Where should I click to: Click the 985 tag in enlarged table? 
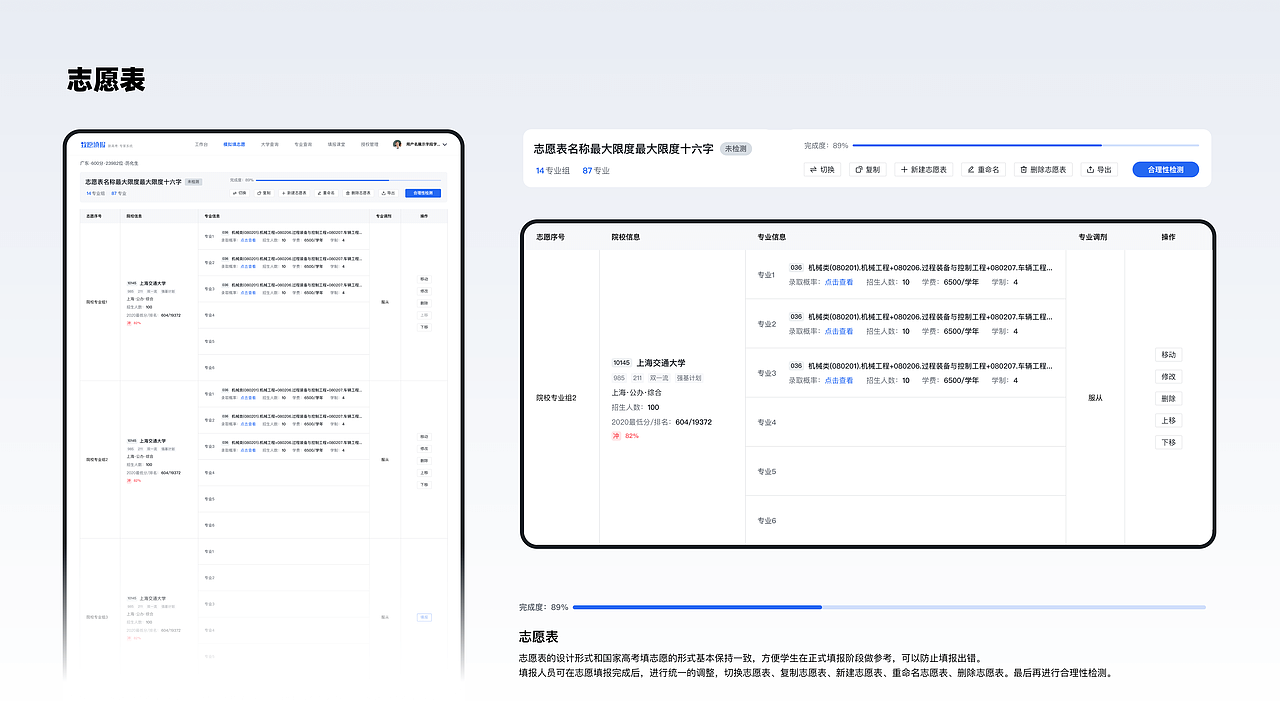[619, 378]
